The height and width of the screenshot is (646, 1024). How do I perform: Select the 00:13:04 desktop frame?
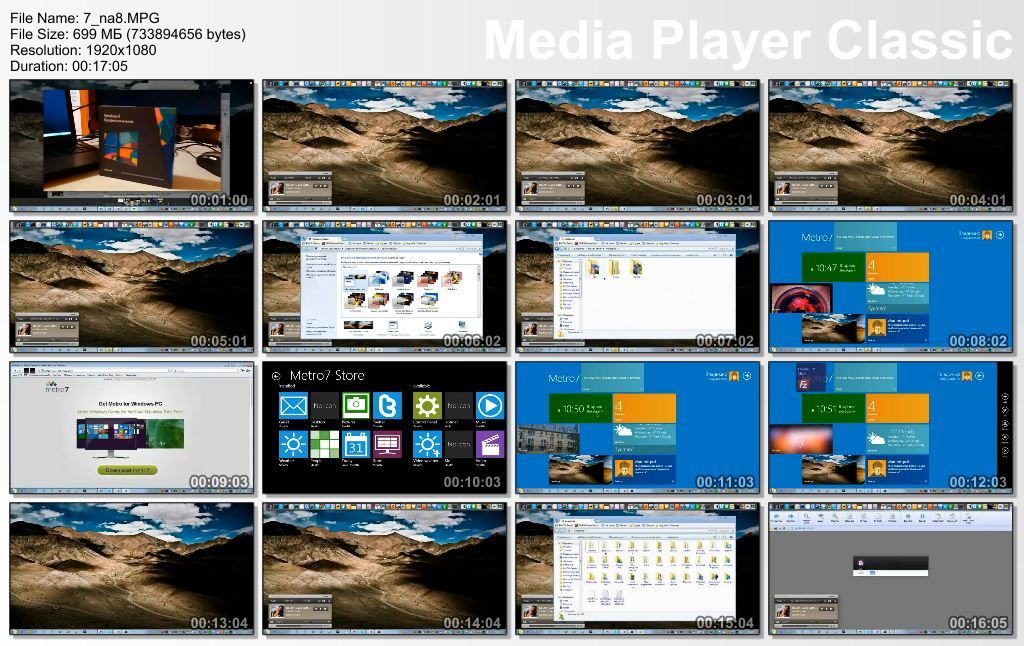[x=132, y=569]
